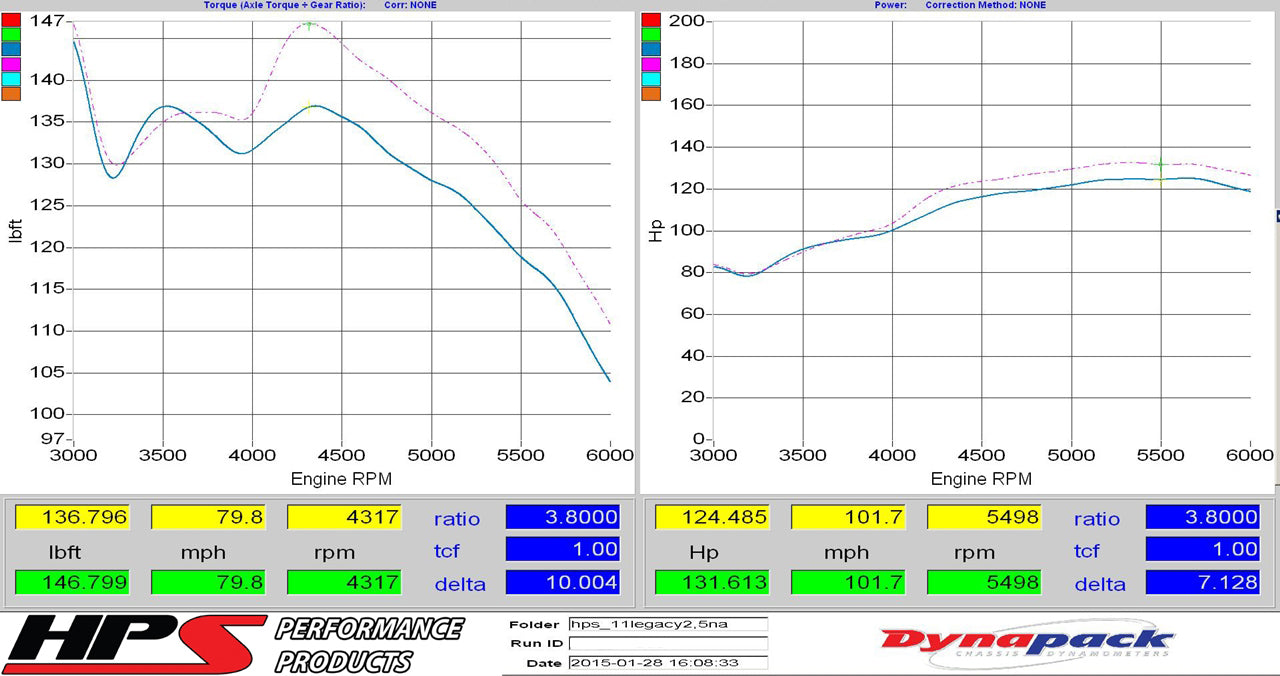The height and width of the screenshot is (676, 1280).
Task: Select the blue channel icon on power chart
Action: pyautogui.click(x=650, y=48)
